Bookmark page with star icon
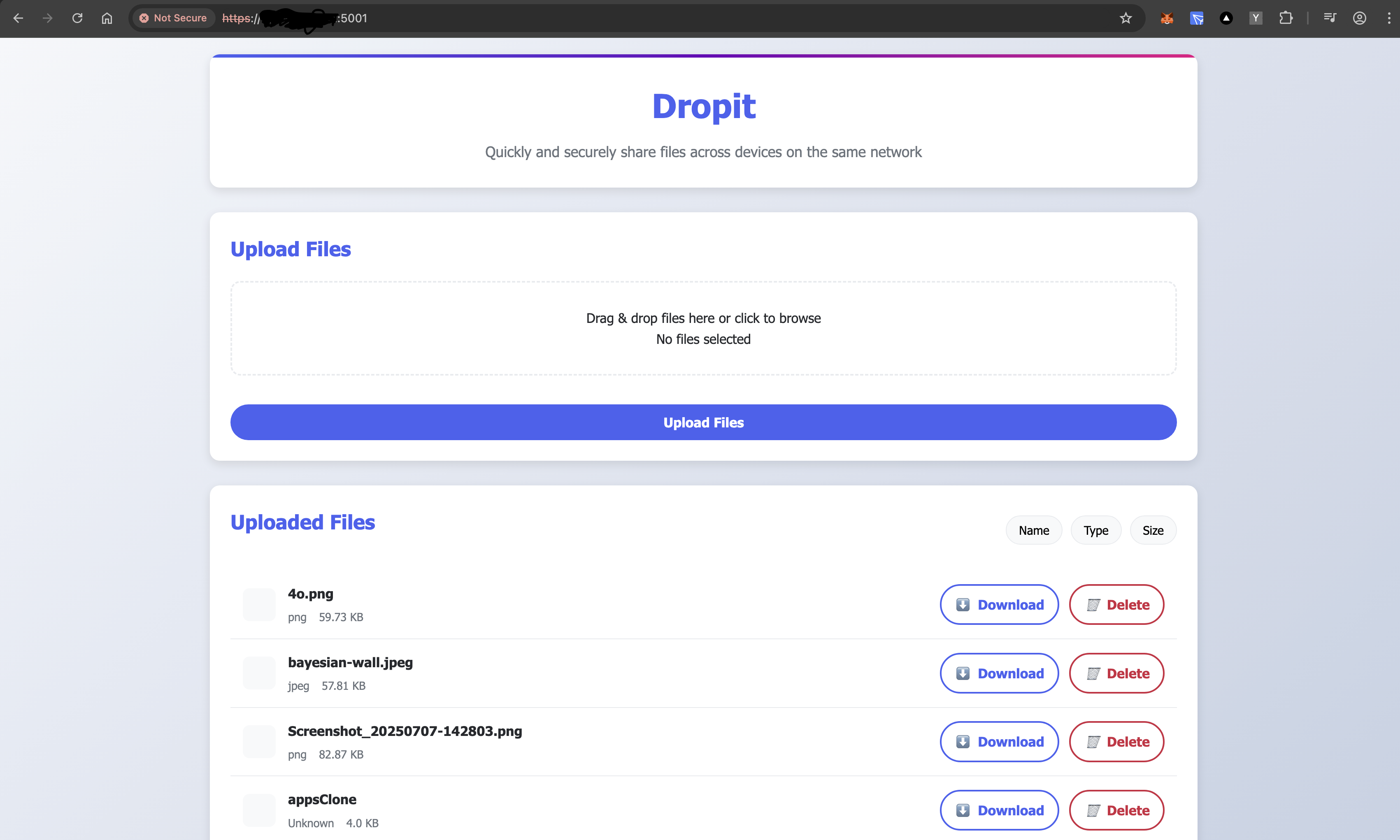 (x=1126, y=18)
